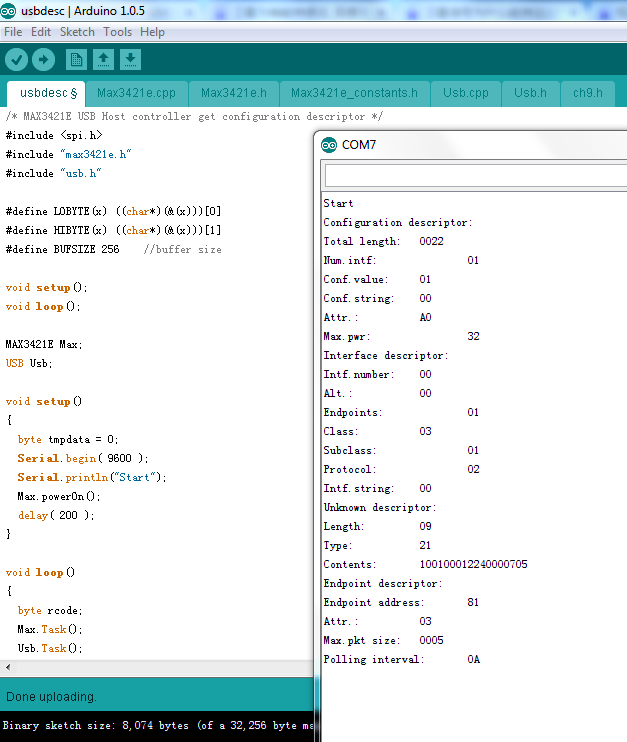Click the 'Max.powerOn();' code line

click(x=59, y=496)
